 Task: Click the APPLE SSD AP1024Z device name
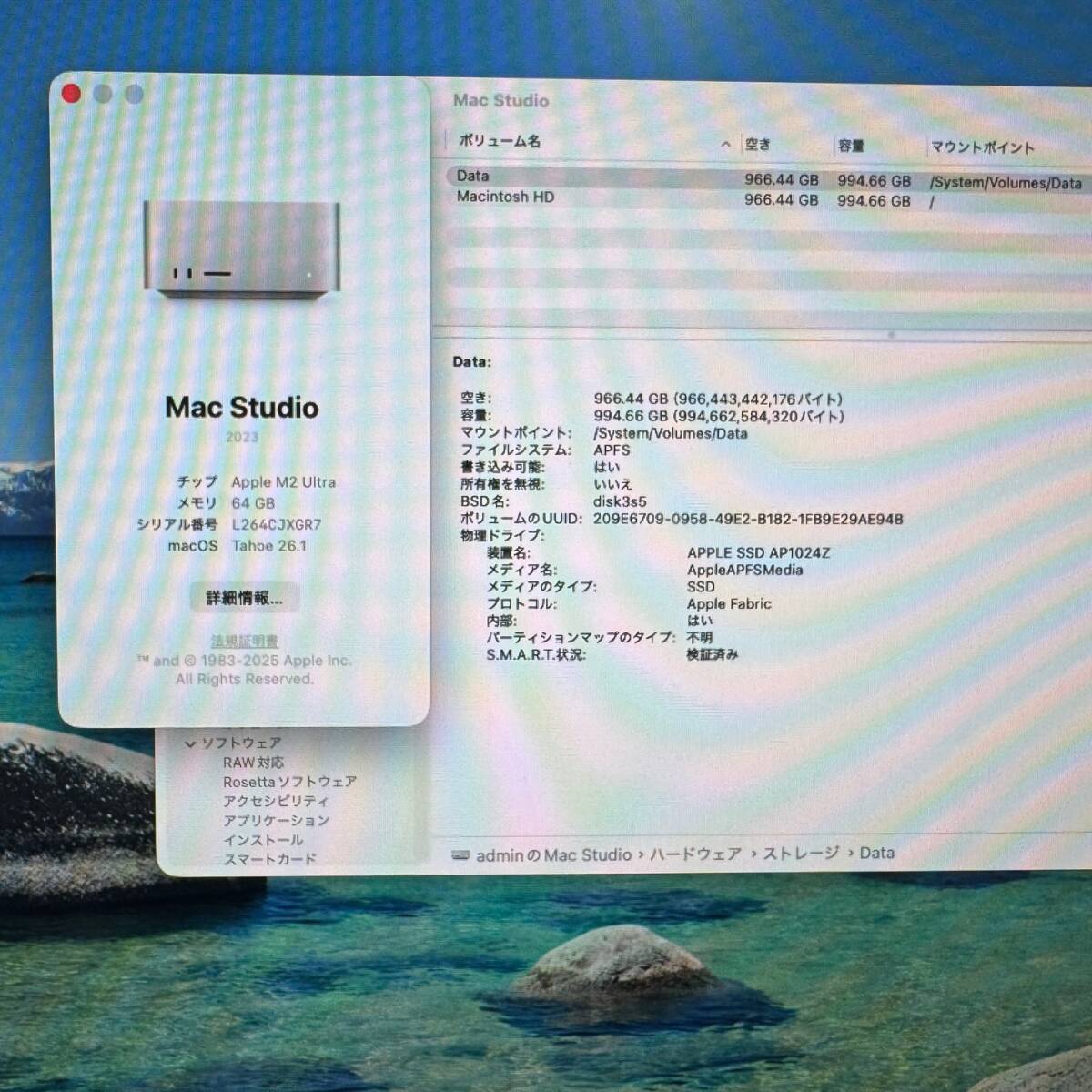point(758,553)
